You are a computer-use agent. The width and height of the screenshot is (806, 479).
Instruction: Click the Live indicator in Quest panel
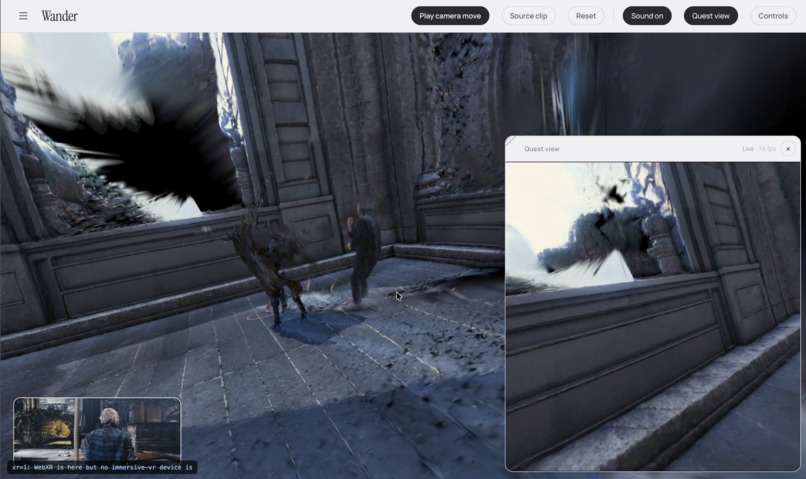tap(747, 149)
